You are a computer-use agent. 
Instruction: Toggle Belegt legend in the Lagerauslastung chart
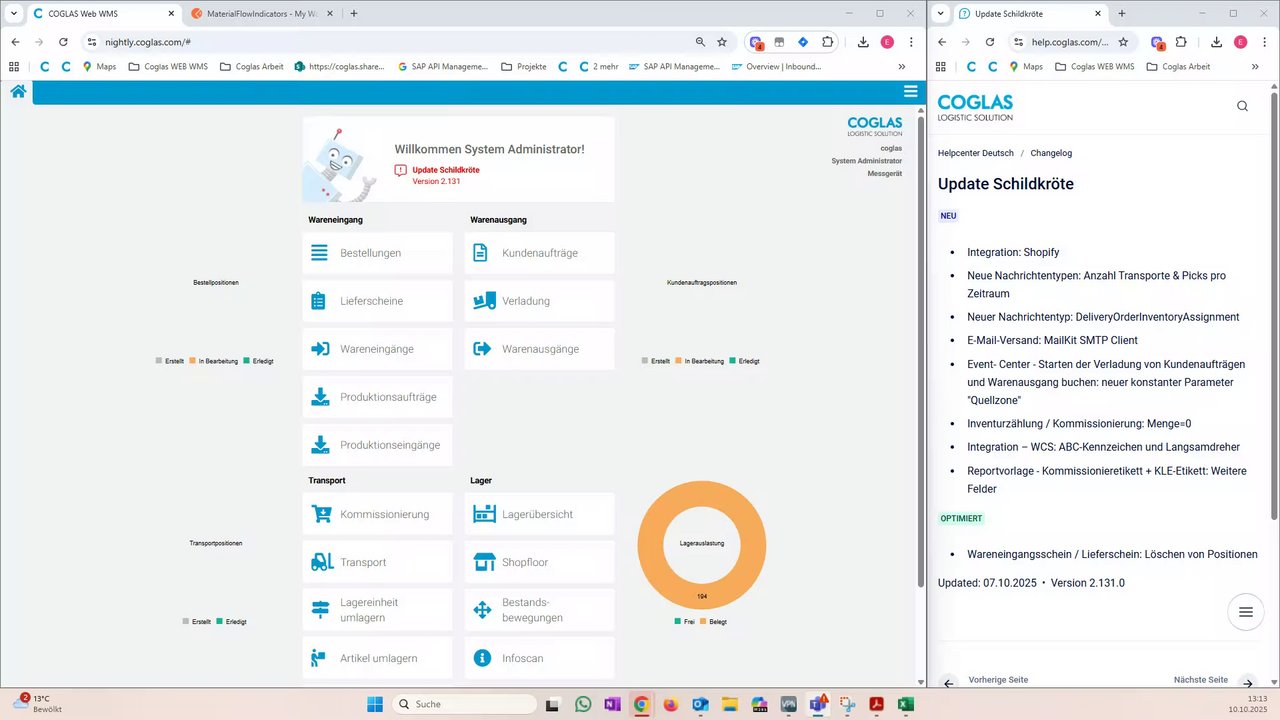click(714, 621)
